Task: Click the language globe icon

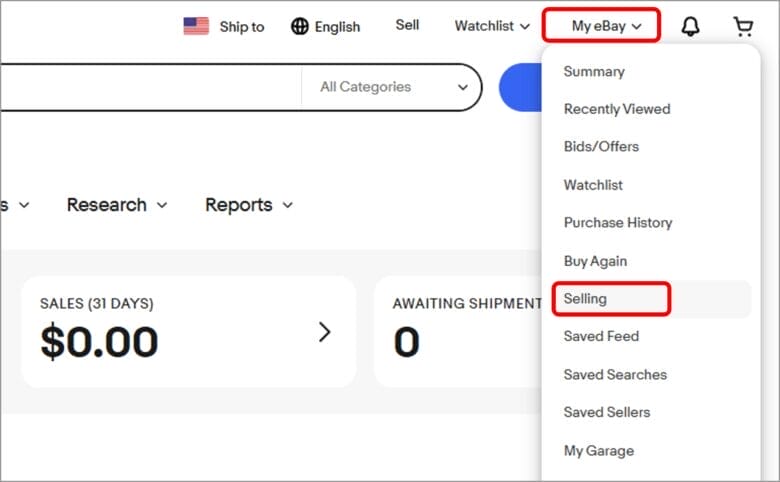Action: [300, 27]
